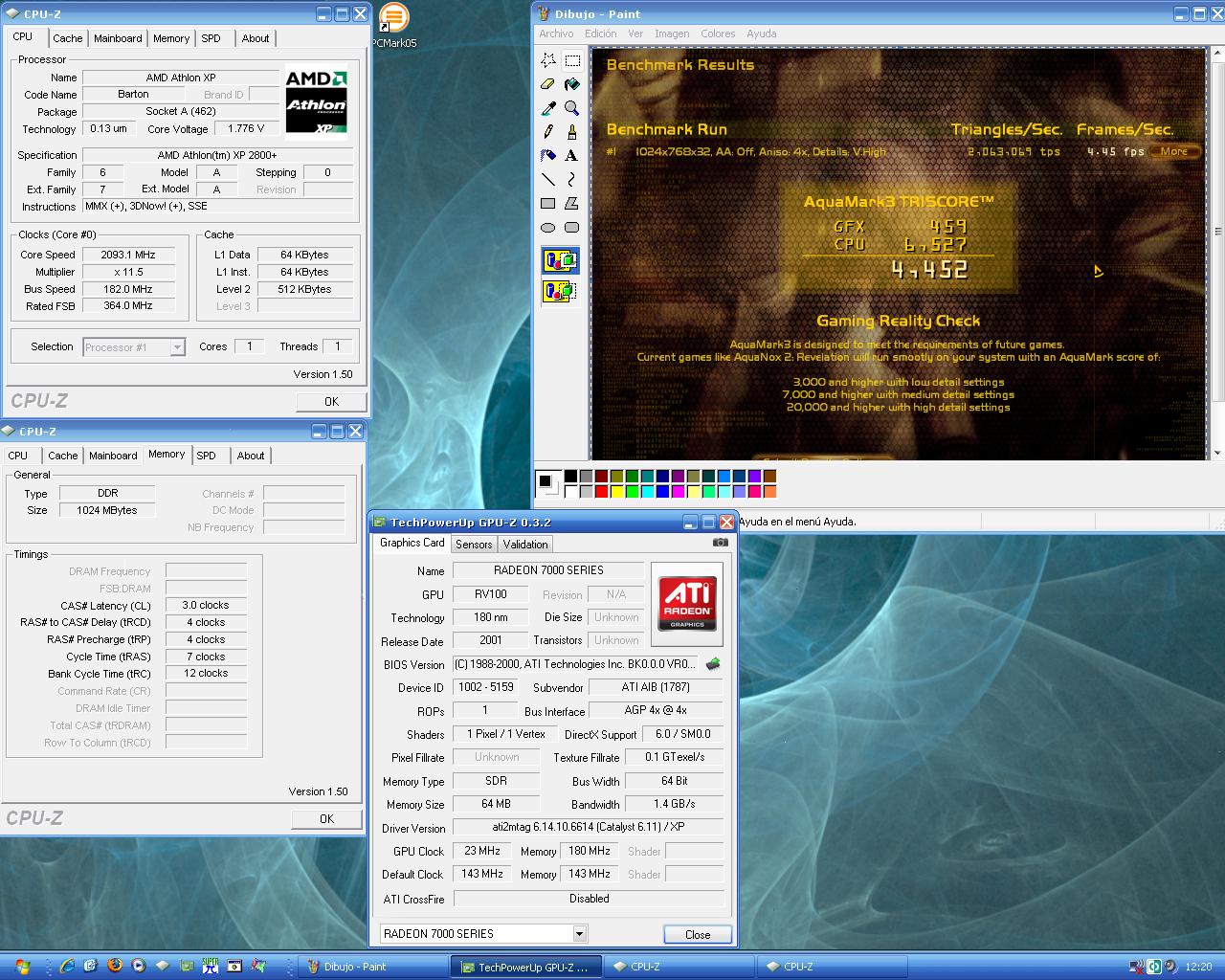Activate the Magnifier tool in Paint

click(572, 108)
